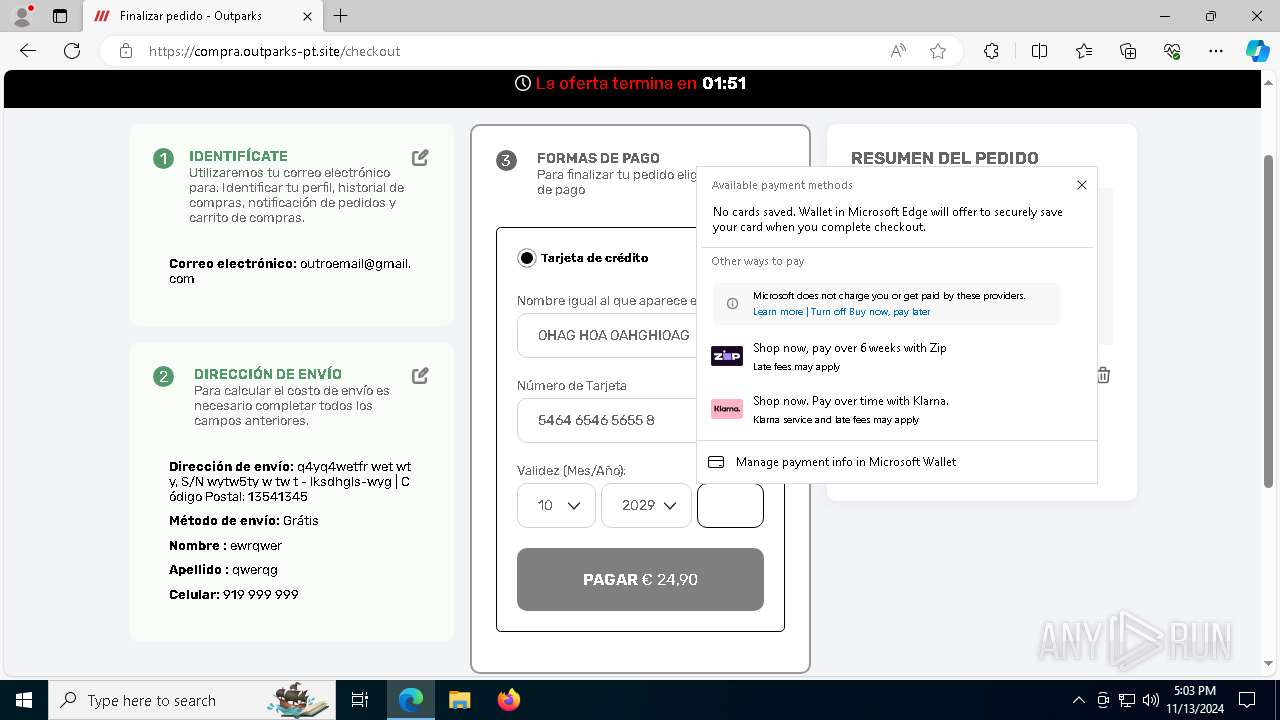The image size is (1280, 720).
Task: Toggle the split screen icon
Action: click(x=1039, y=51)
